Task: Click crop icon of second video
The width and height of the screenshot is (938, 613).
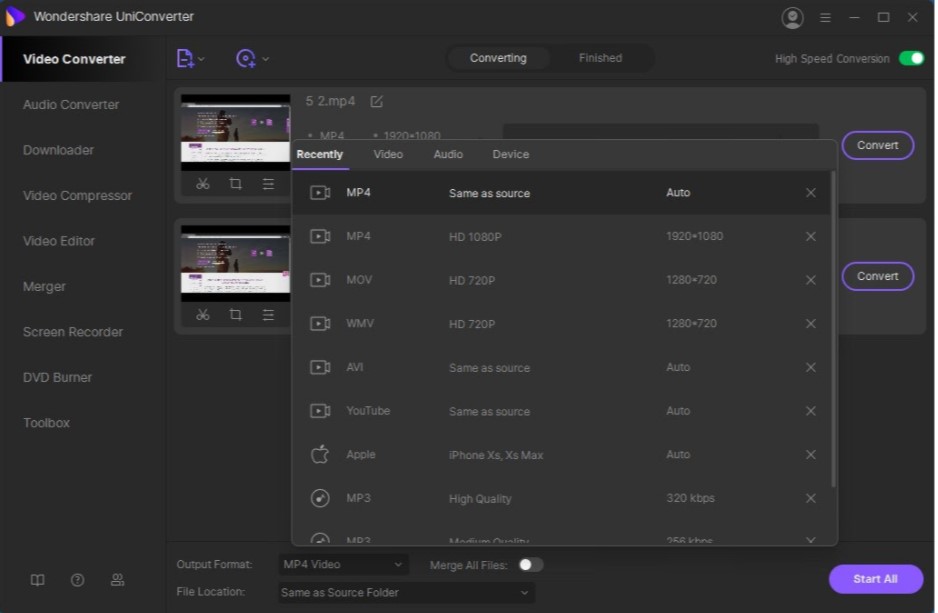Action: coord(236,315)
